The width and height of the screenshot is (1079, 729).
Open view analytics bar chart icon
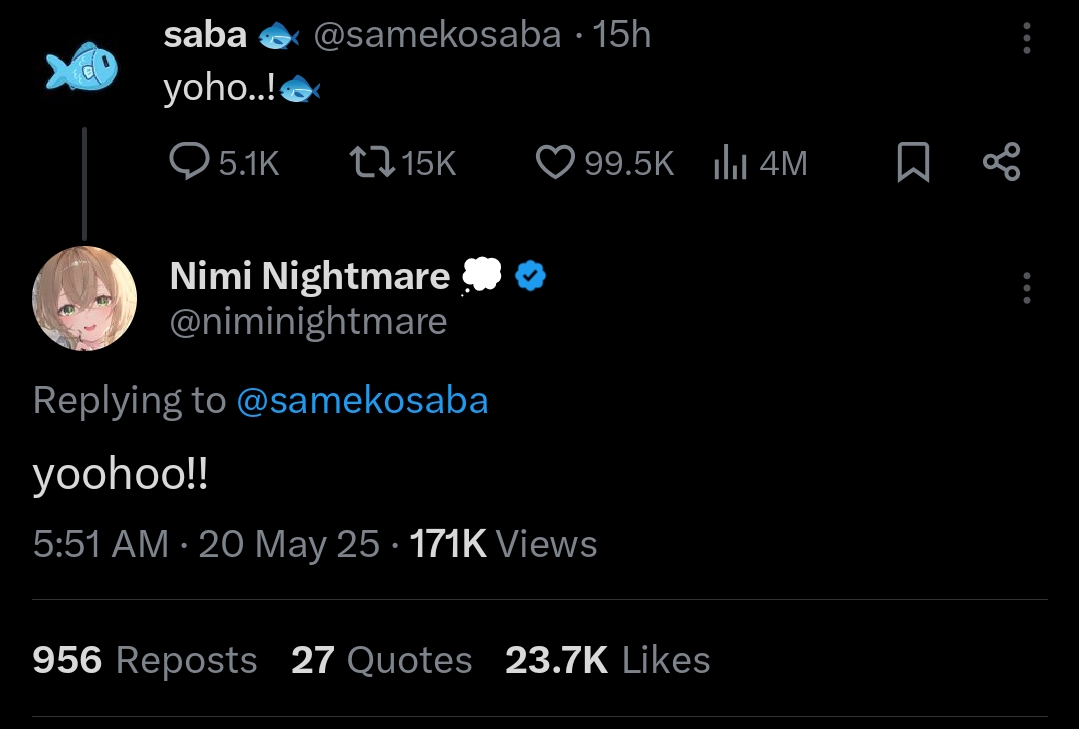tap(731, 162)
